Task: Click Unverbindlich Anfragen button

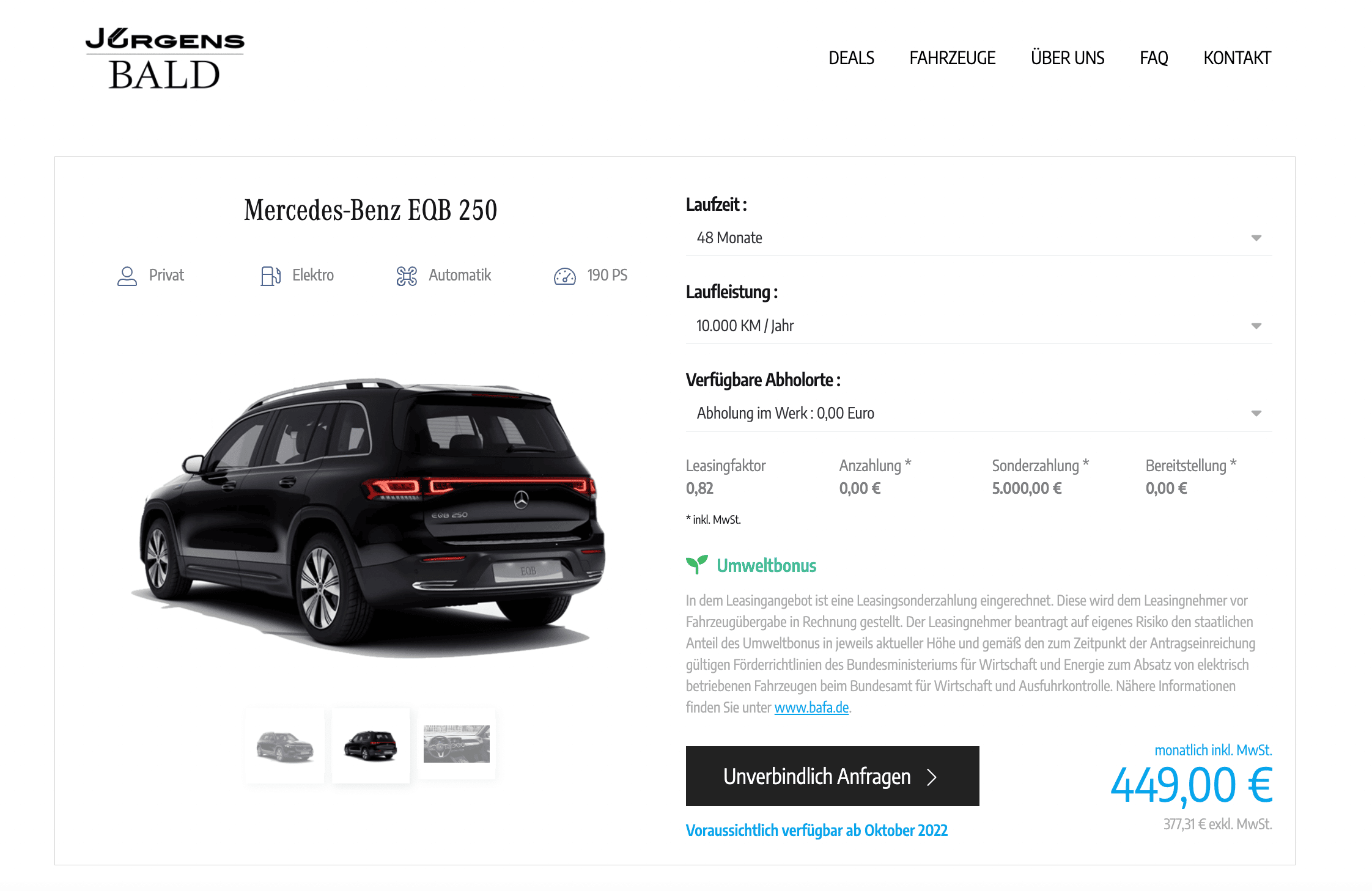Action: tap(832, 776)
